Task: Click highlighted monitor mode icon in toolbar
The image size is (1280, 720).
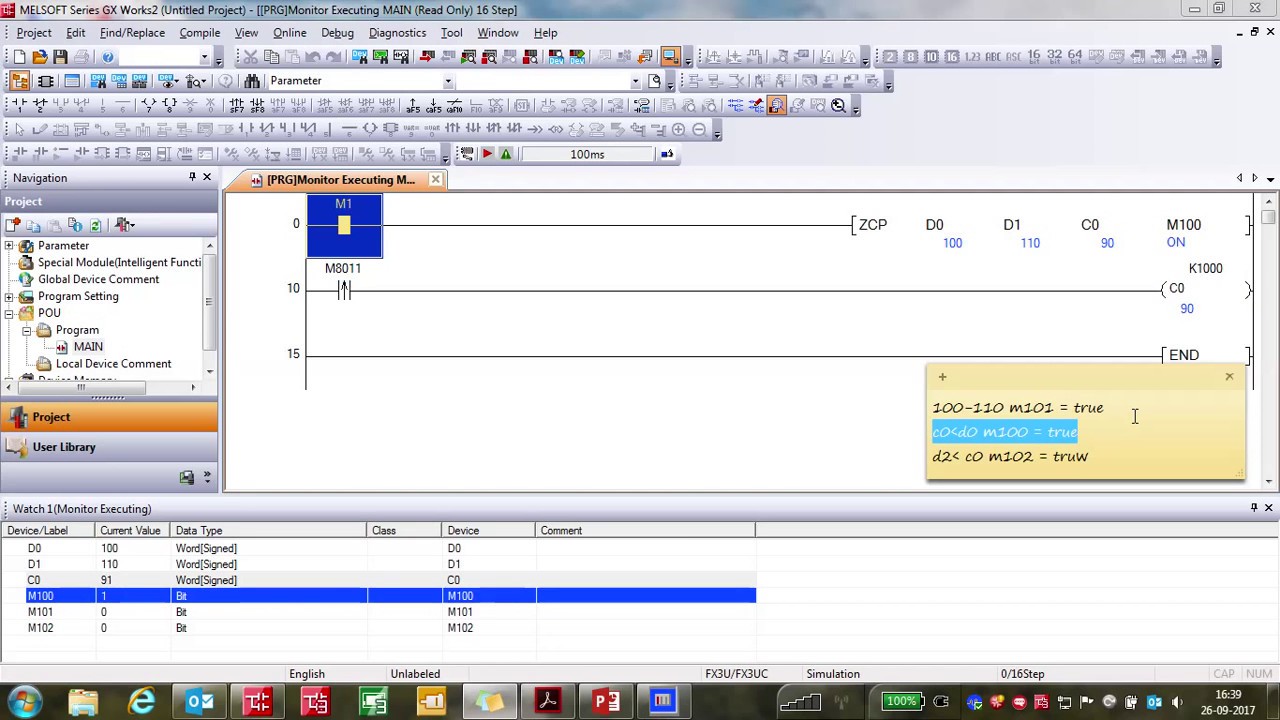Action: (776, 105)
